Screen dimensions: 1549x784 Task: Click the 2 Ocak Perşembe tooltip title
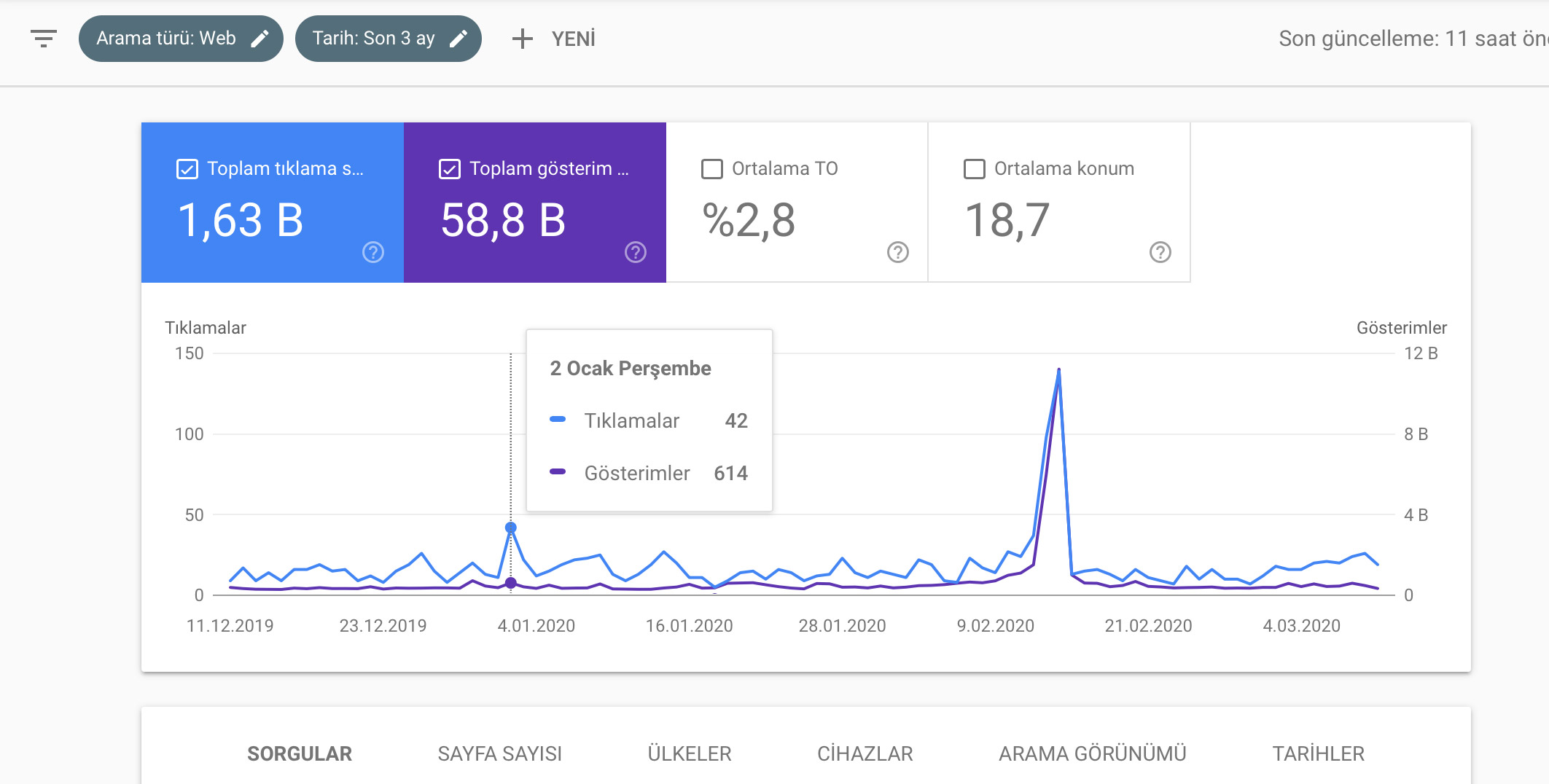(631, 369)
